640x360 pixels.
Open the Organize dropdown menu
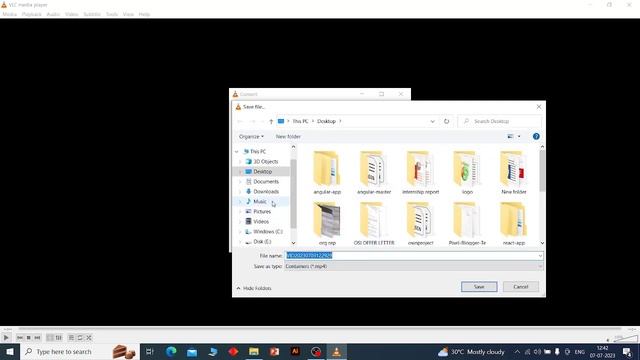click(251, 136)
